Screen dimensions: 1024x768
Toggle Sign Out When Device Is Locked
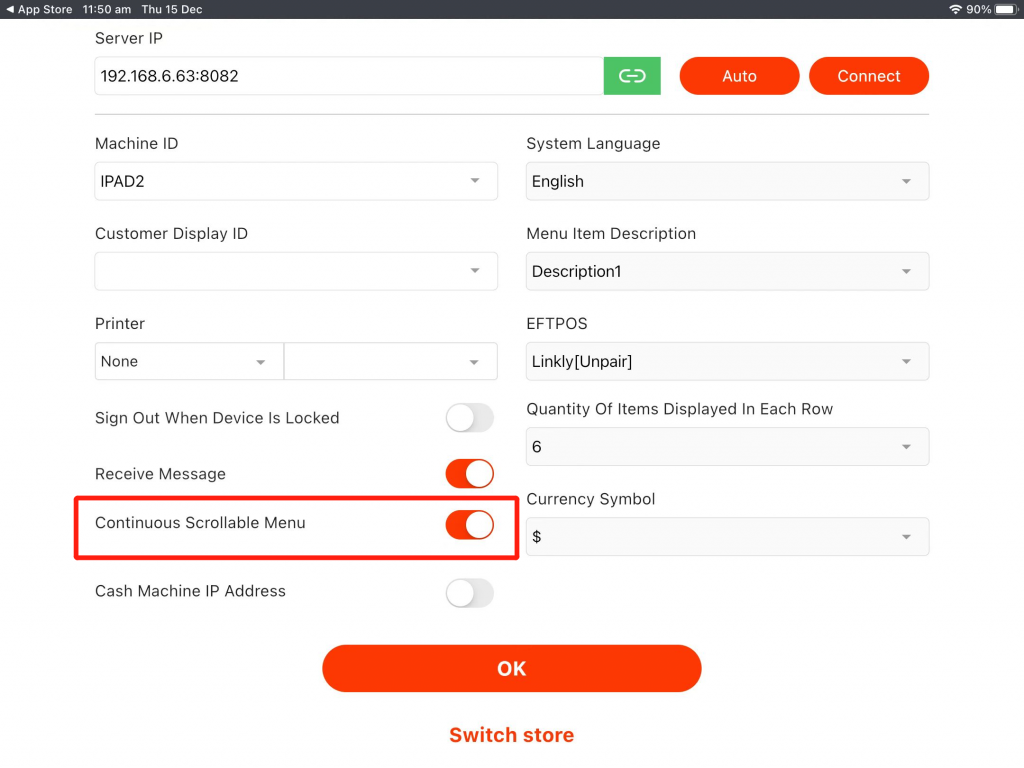click(x=469, y=418)
